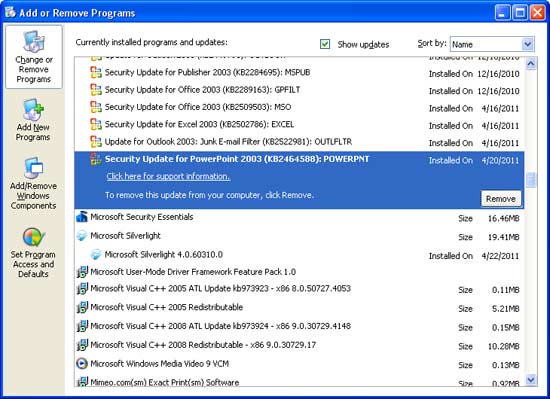The height and width of the screenshot is (399, 550).
Task: Select the Microsoft Security Essentials entry text
Action: [x=142, y=217]
